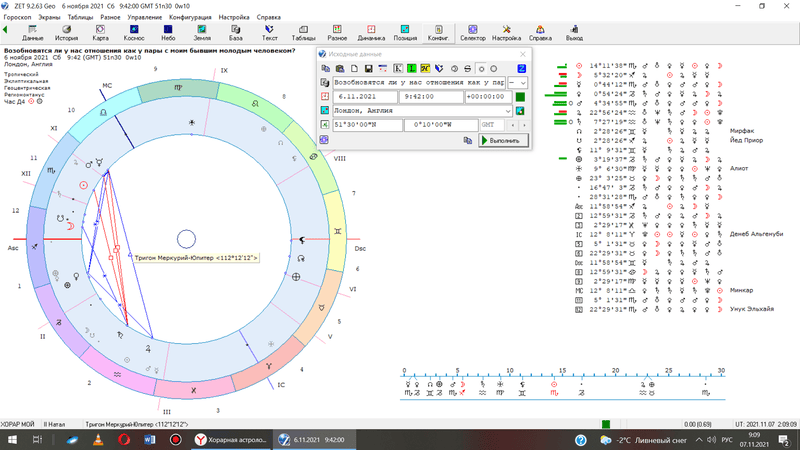The image size is (800, 450).
Task: Click the green color square in dialog
Action: pyautogui.click(x=520, y=97)
